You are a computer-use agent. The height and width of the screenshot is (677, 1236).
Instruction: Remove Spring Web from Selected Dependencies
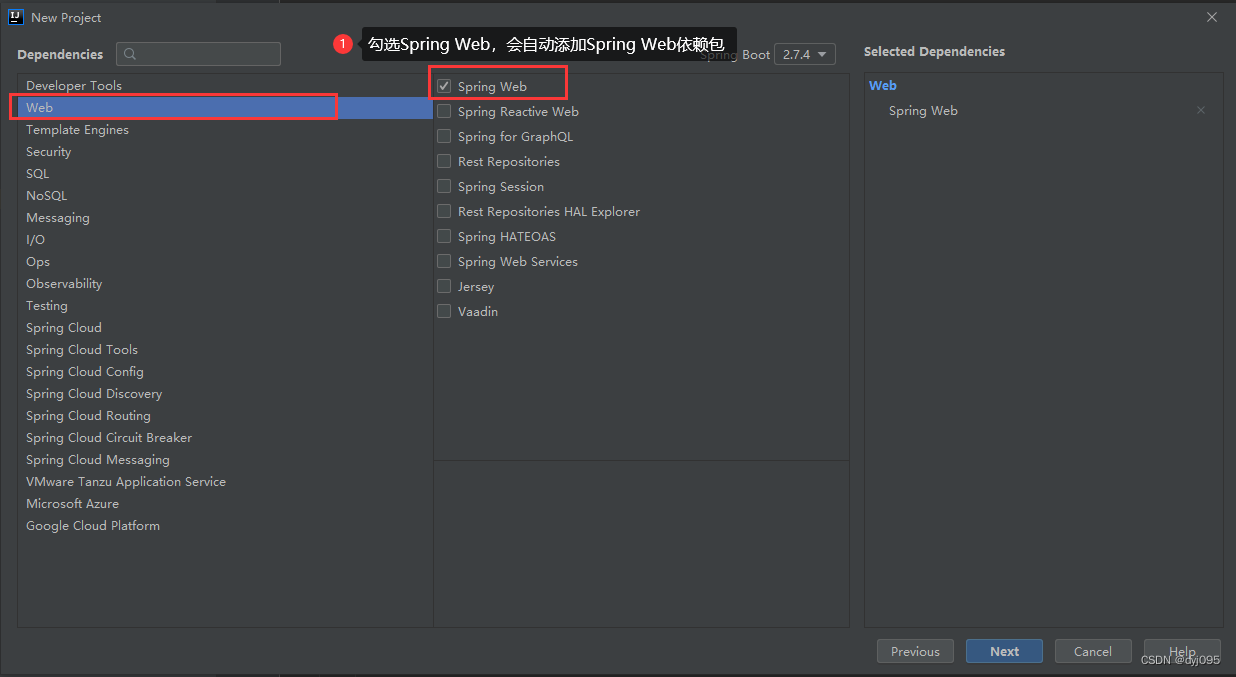[x=1201, y=111]
